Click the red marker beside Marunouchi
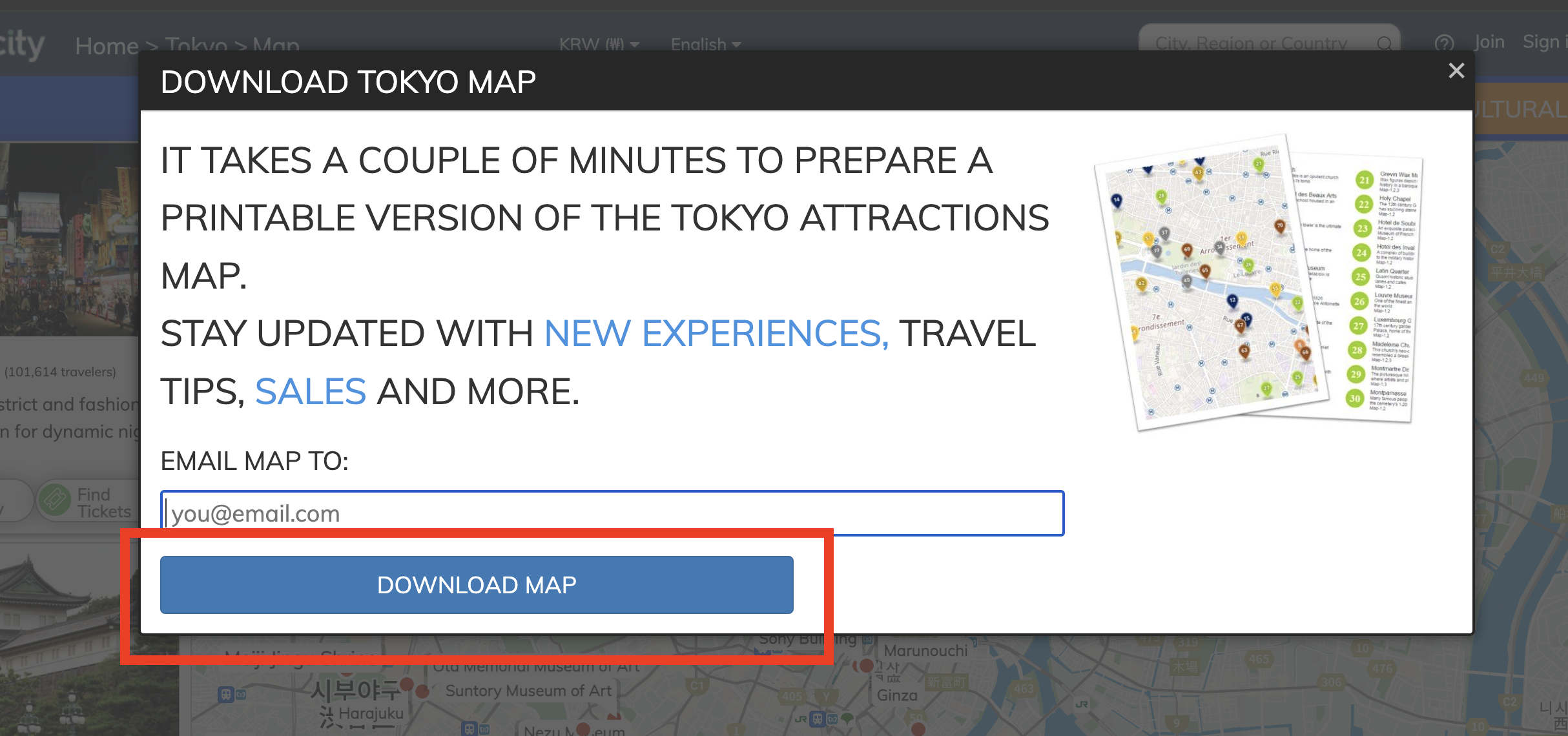The width and height of the screenshot is (1568, 736). (x=867, y=665)
